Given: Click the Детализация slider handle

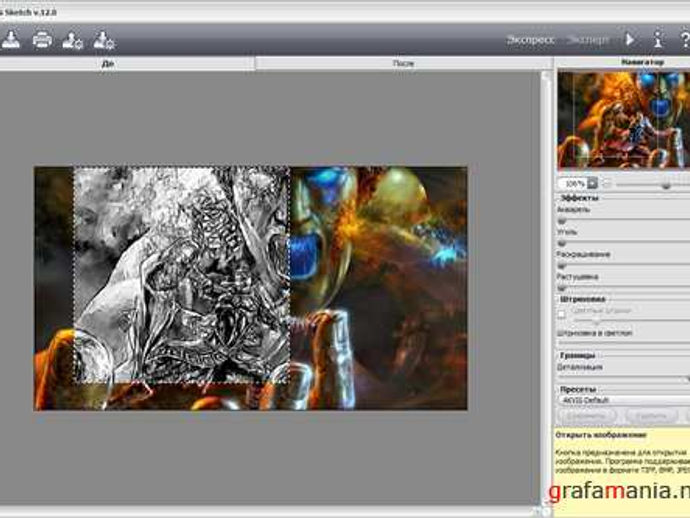Looking at the screenshot, I should pos(687,378).
